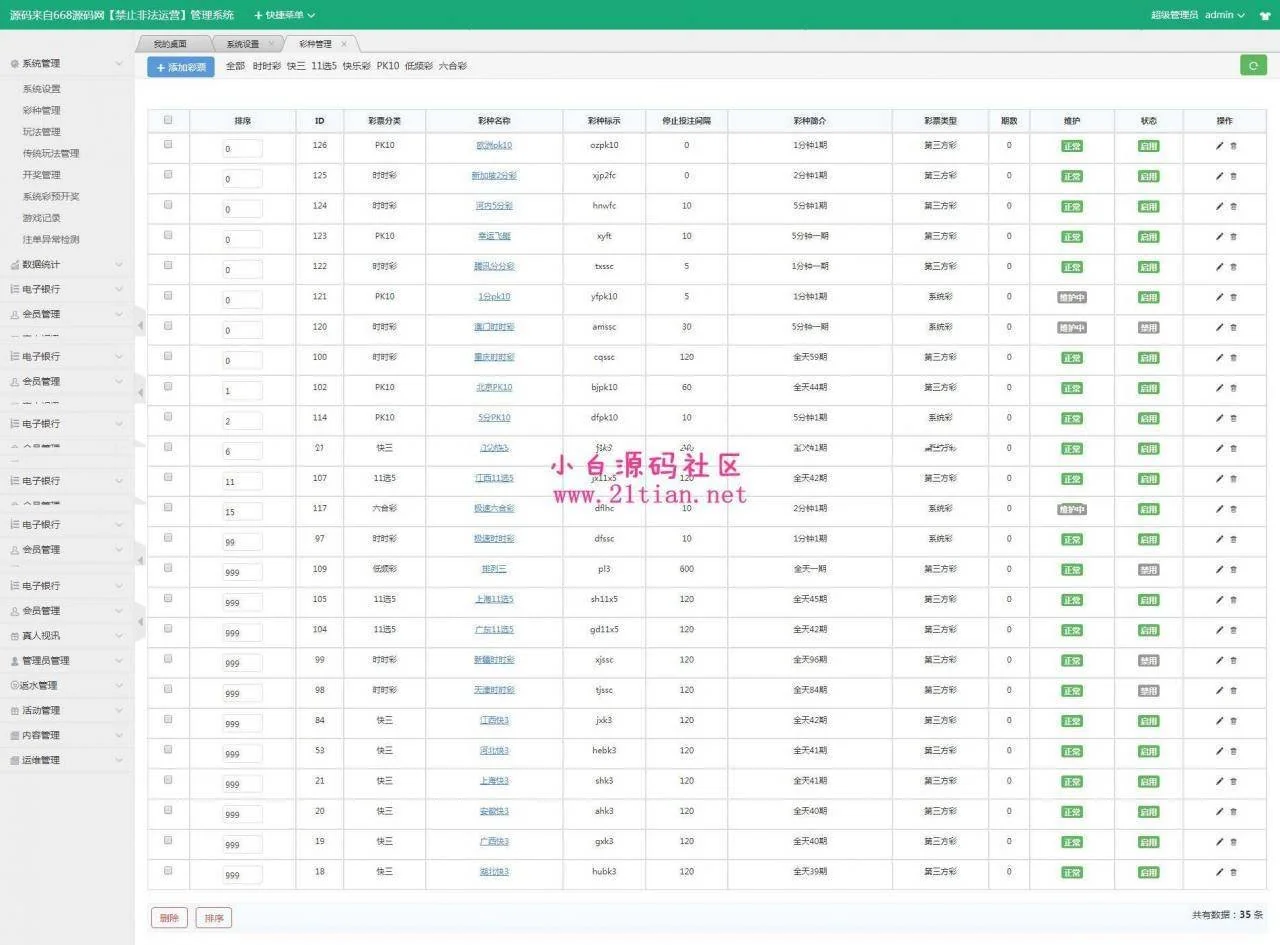Tick the checkbox for 湖北快3 row

click(x=168, y=871)
